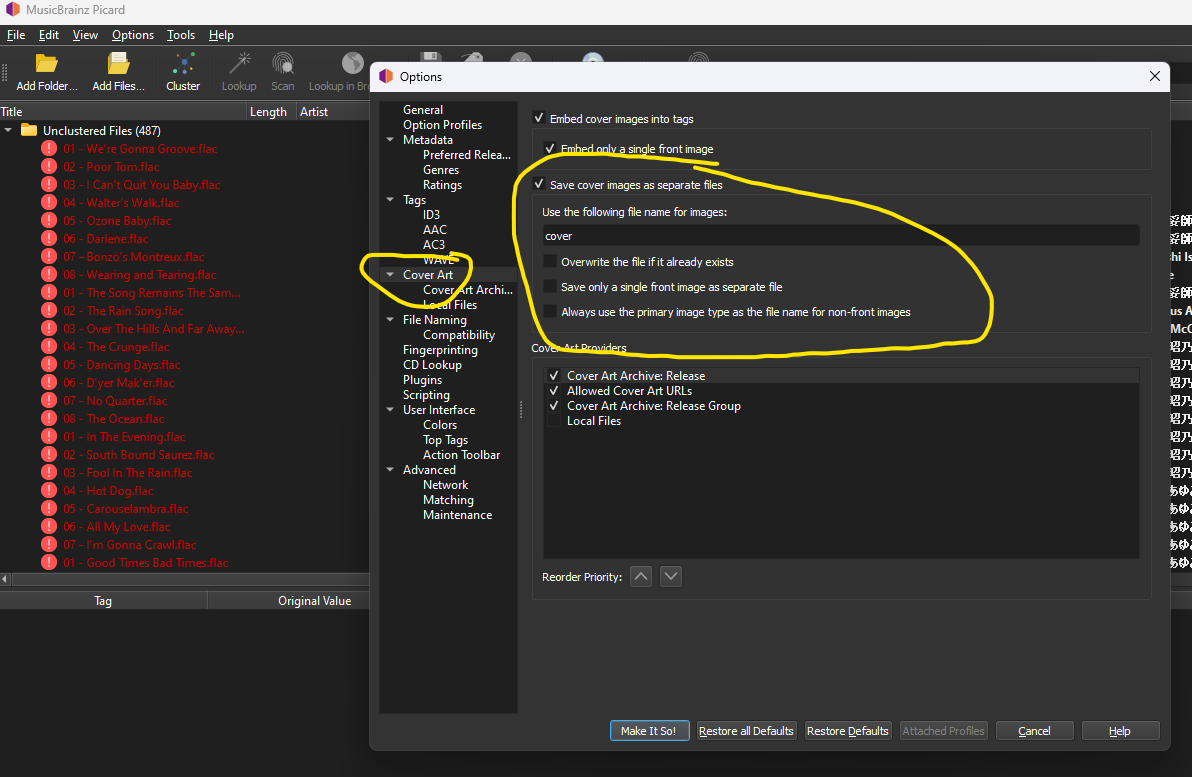Collapse the User Interface options section
1192x777 pixels.
click(x=391, y=410)
